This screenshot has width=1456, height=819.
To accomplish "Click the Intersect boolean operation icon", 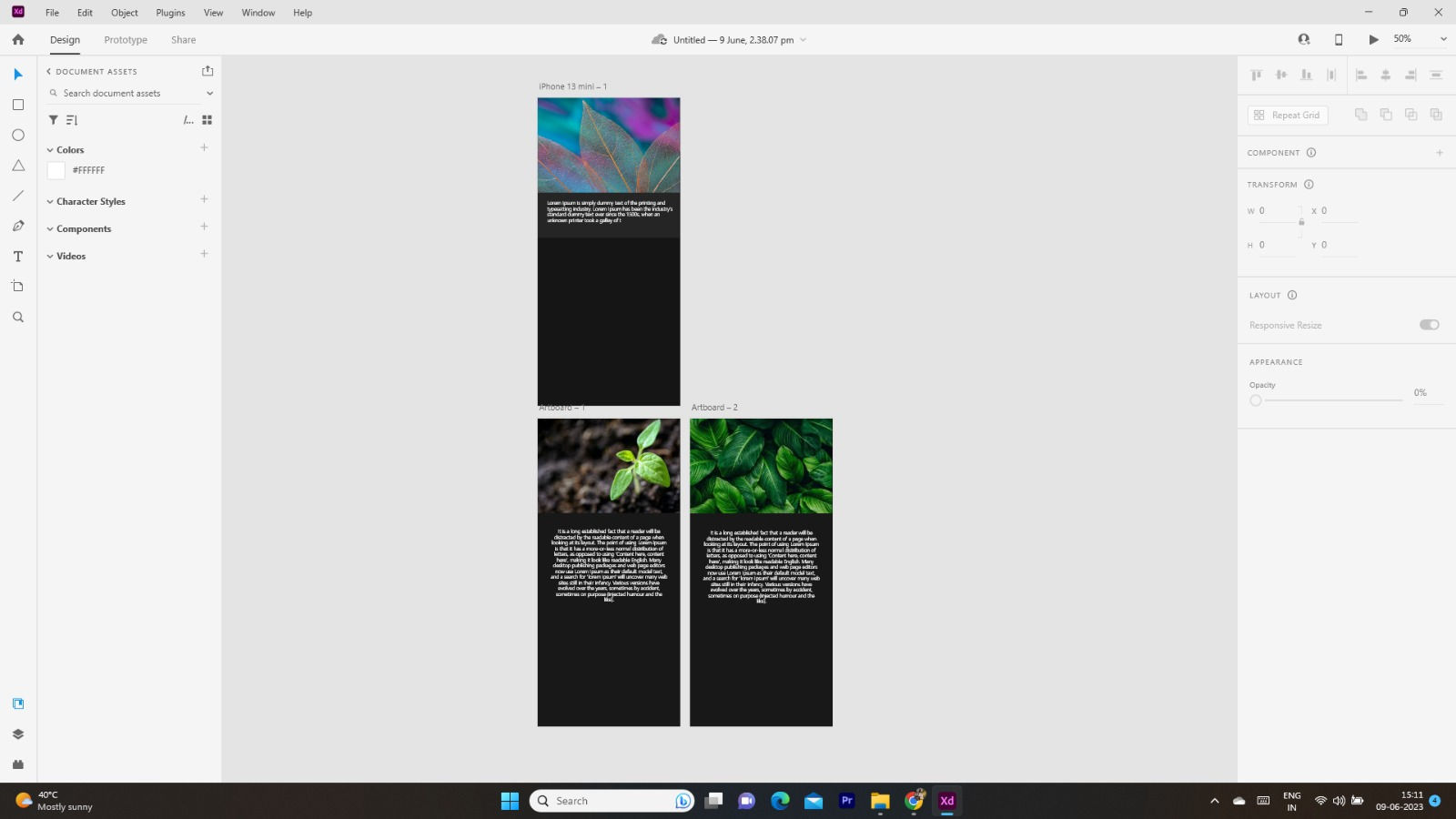I will click(x=1411, y=115).
